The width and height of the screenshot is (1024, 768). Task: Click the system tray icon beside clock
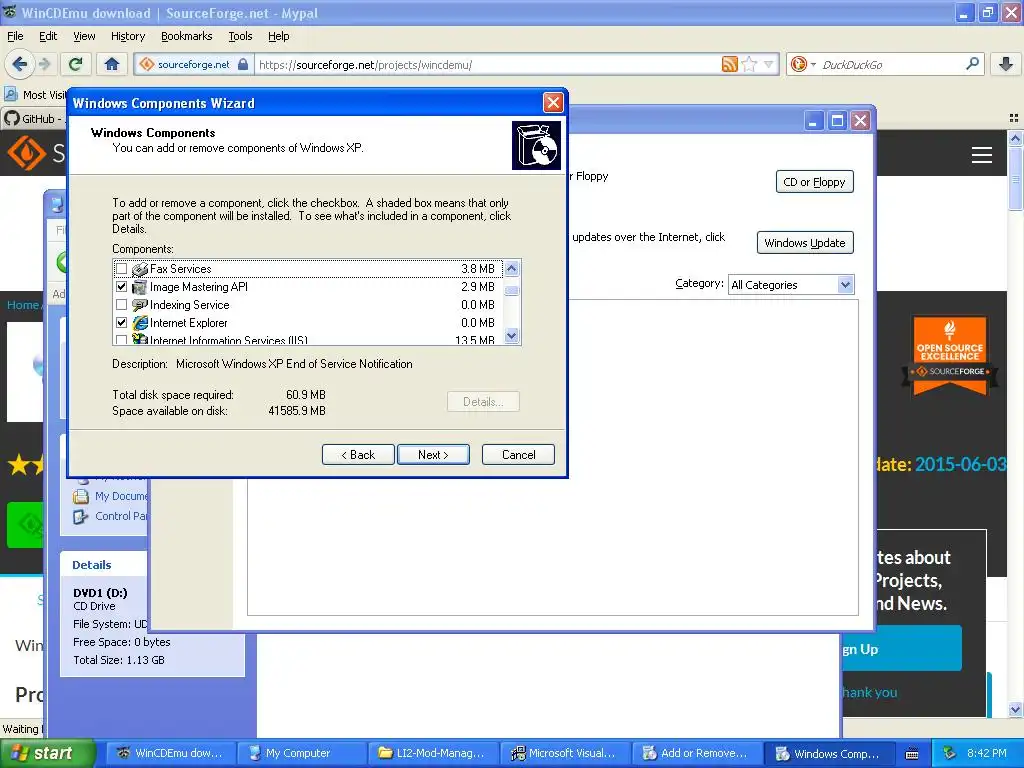[950, 753]
